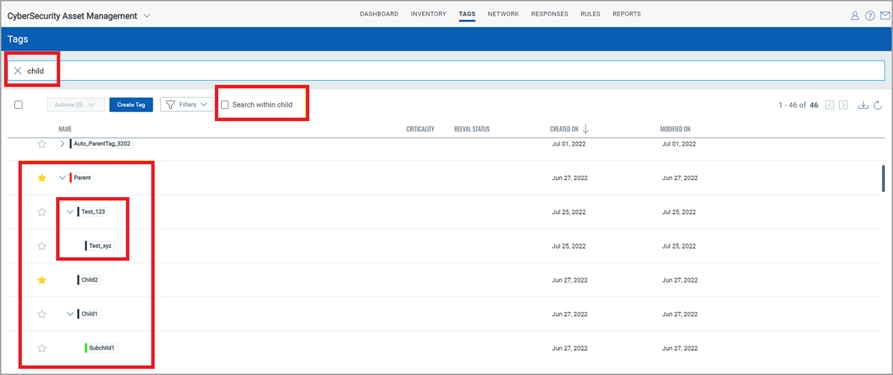This screenshot has height=375, width=893.
Task: Open the mail notifications icon
Action: 884,16
